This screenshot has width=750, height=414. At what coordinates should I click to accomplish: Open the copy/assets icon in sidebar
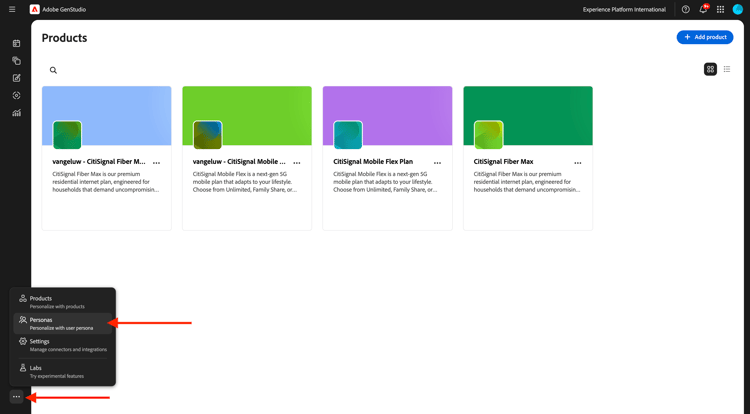point(16,61)
